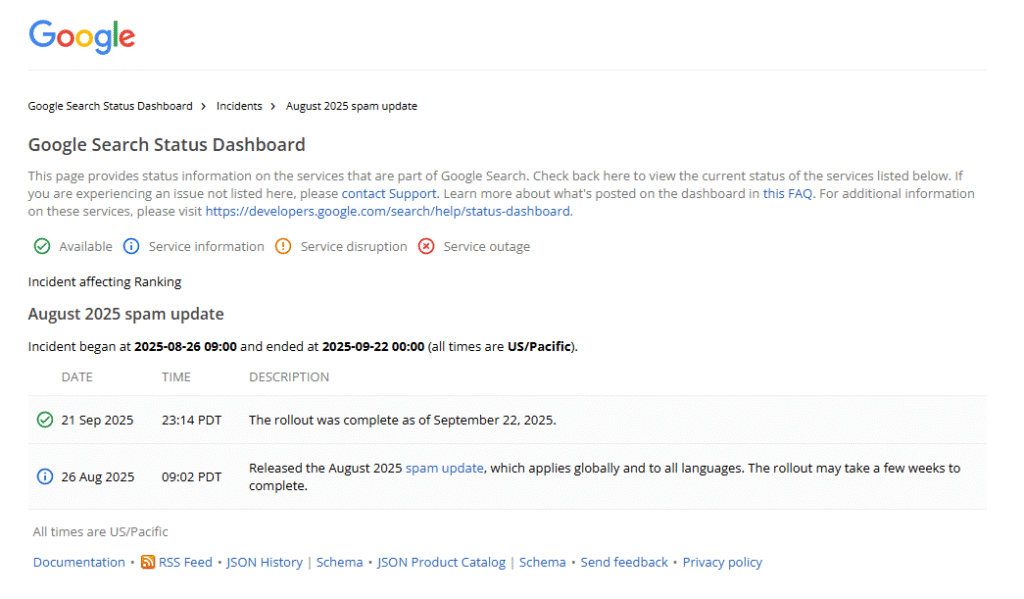Open the contact Support link

coord(388,193)
